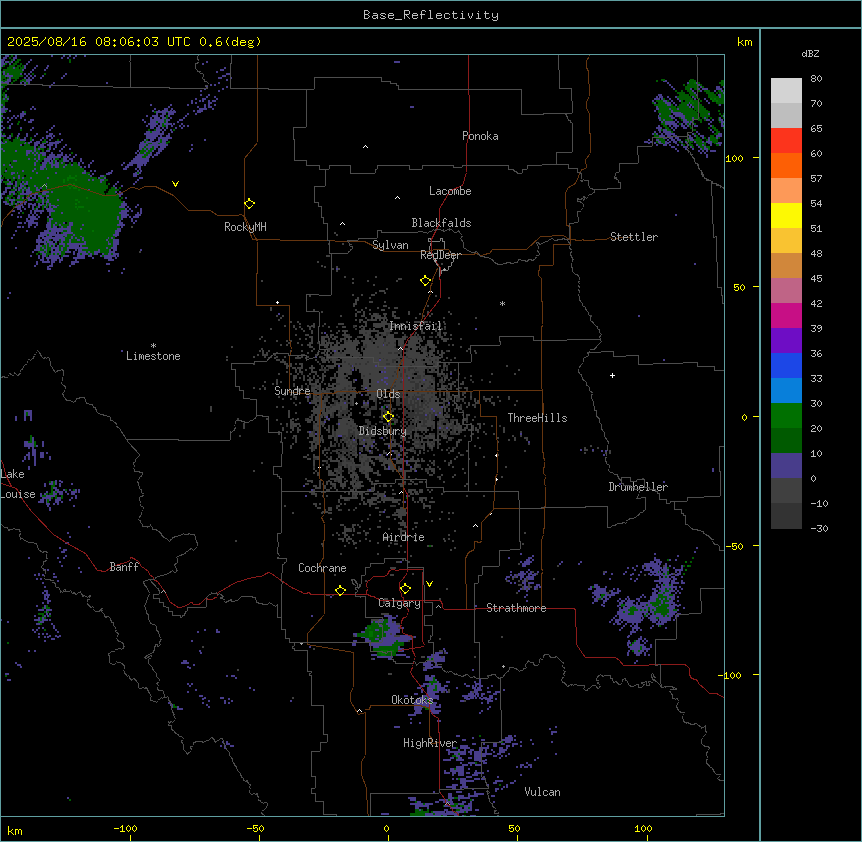The width and height of the screenshot is (862, 842).
Task: Select the yellow diamond radar-site marker near Olds
Action: tap(388, 417)
